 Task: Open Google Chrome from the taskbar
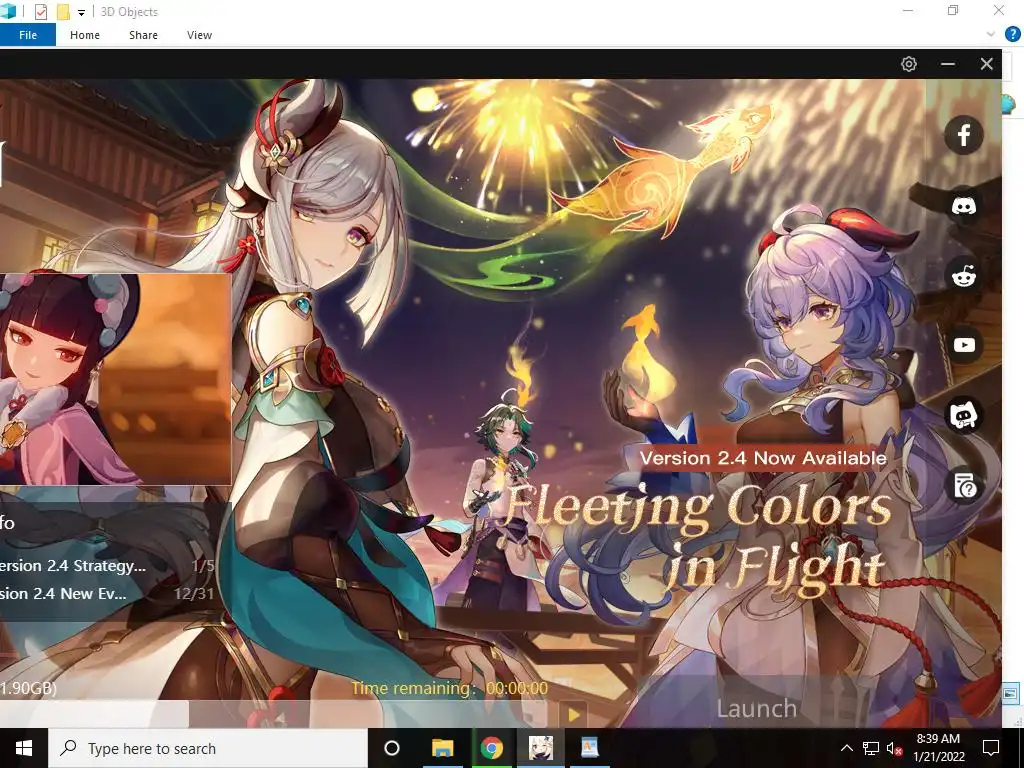tap(492, 748)
